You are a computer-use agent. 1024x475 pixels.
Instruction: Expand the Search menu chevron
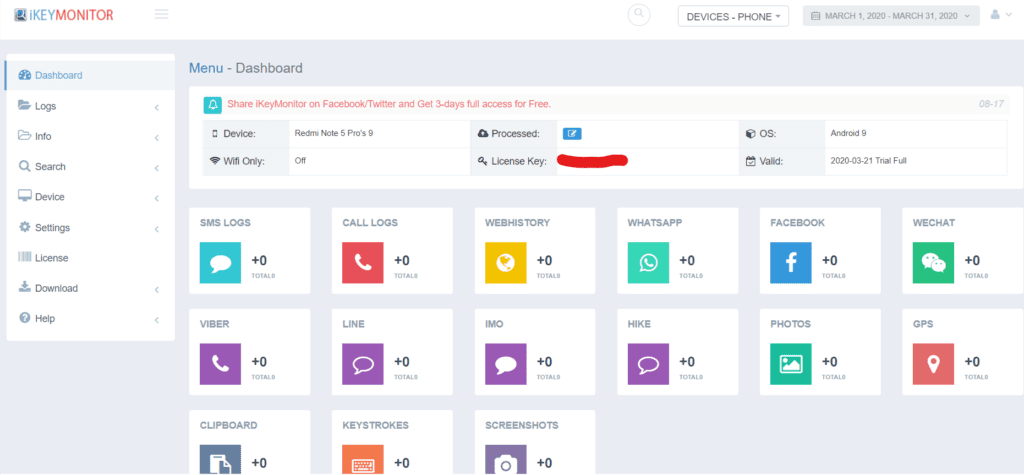pyautogui.click(x=157, y=168)
